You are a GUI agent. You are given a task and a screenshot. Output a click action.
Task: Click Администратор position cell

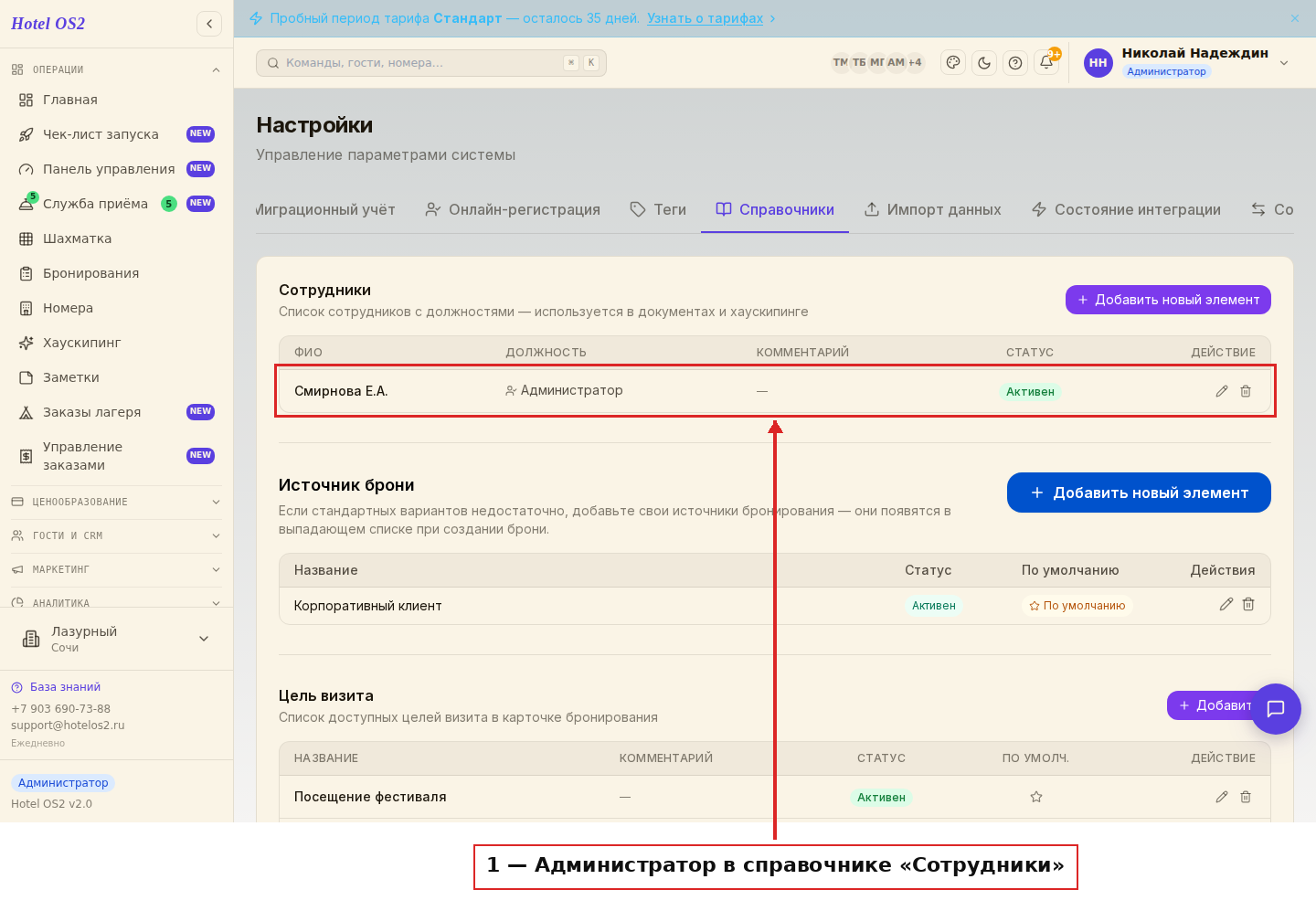pos(564,390)
